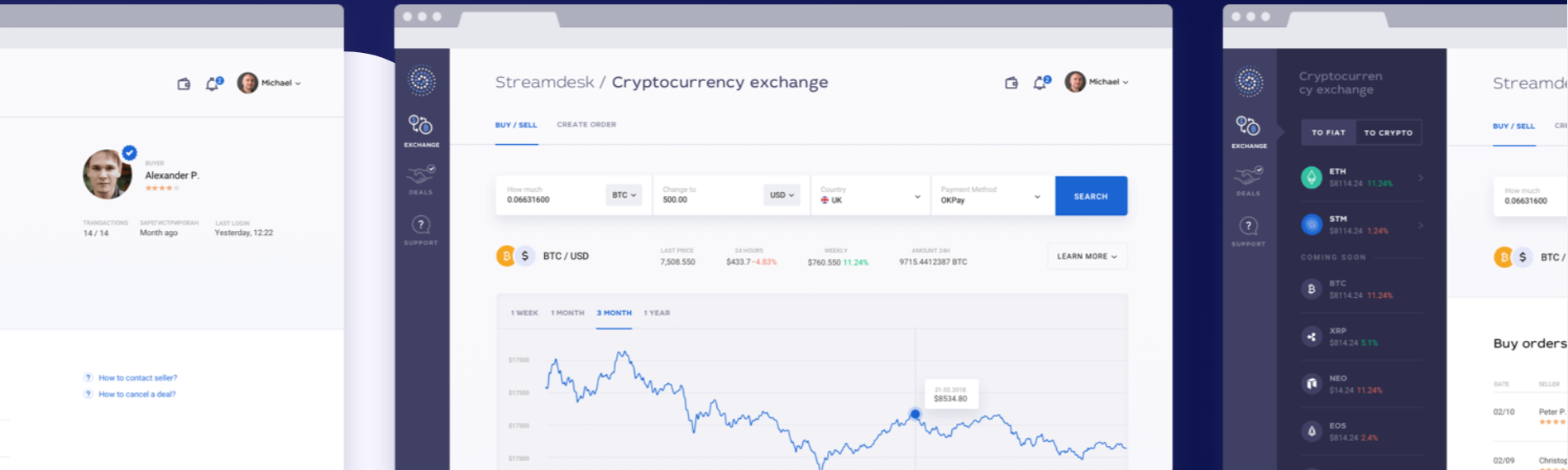Viewport: 1568px width, 470px height.
Task: Select the 1 Year chart tab
Action: pyautogui.click(x=657, y=313)
